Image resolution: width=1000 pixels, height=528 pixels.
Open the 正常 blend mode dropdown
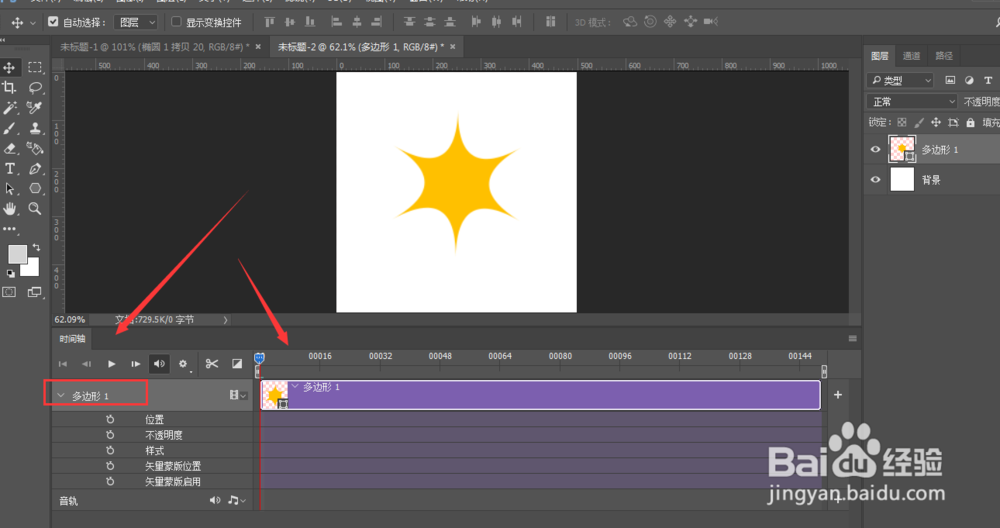pyautogui.click(x=912, y=102)
